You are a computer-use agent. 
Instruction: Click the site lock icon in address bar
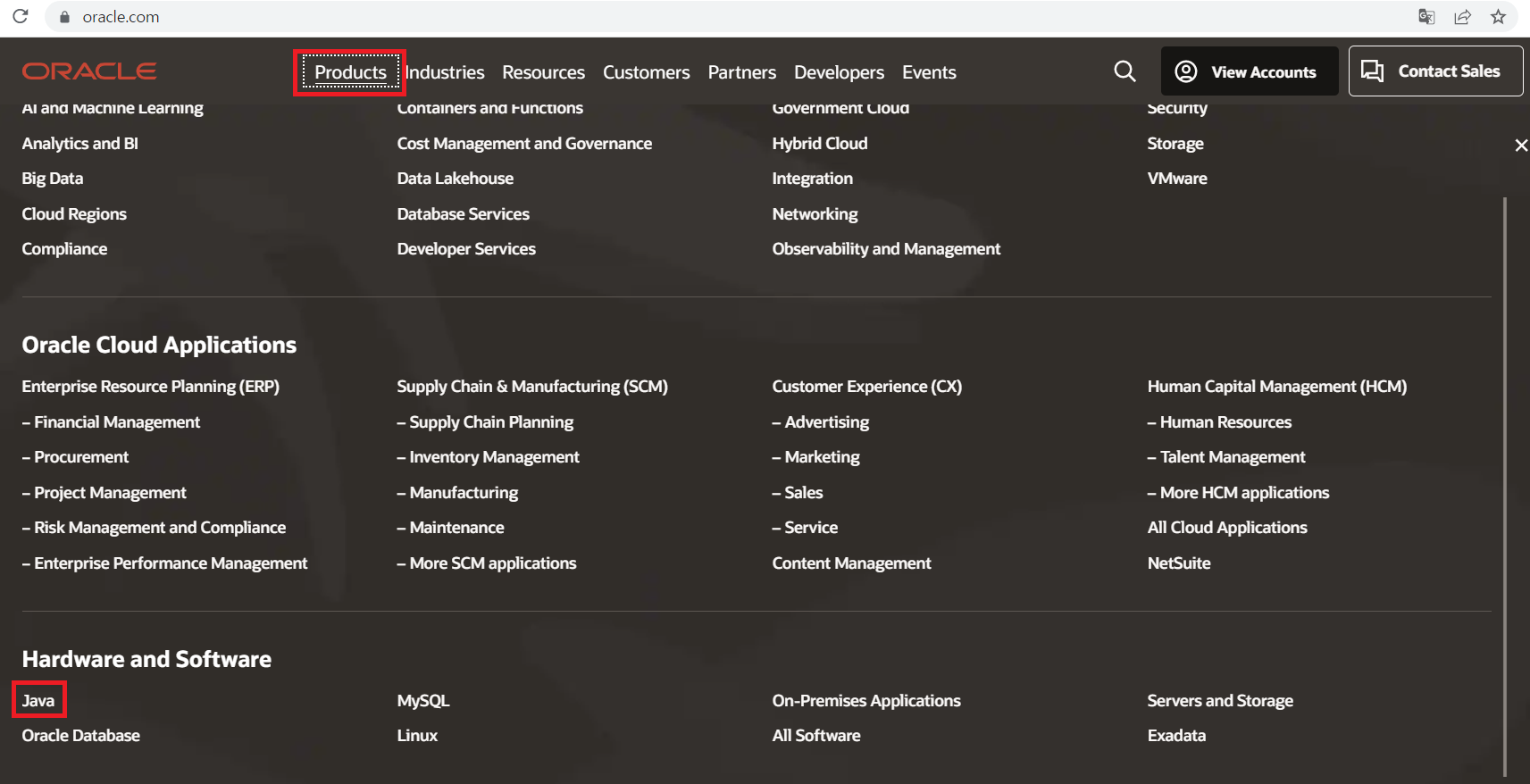point(64,17)
